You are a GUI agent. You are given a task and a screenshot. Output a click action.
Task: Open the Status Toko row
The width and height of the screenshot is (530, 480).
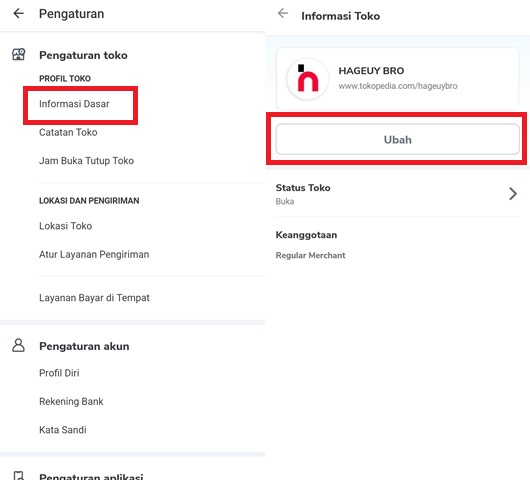click(x=398, y=194)
